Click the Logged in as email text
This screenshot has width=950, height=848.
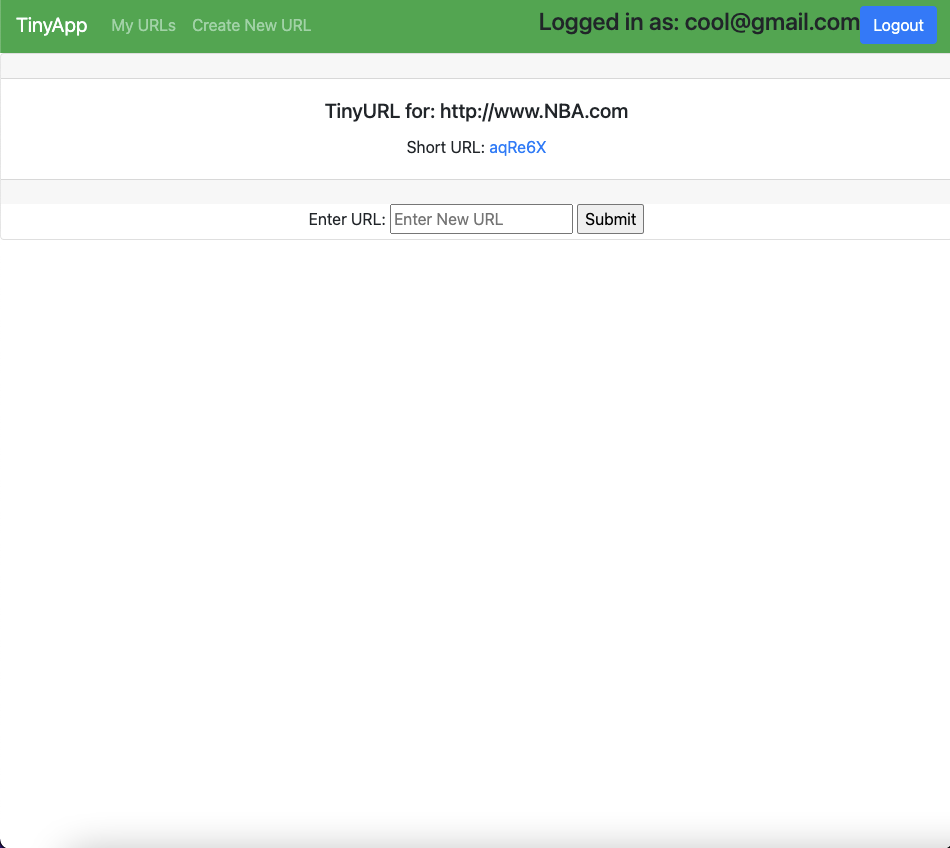click(698, 22)
